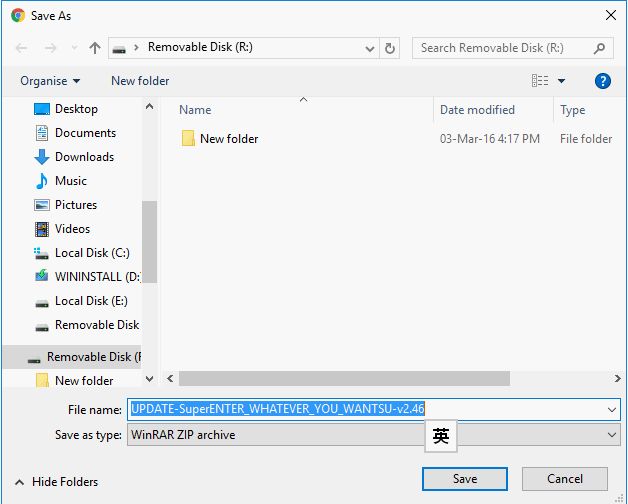Screen dimensions: 628x504
Task: Click the drive icon in address bar
Action: point(119,49)
